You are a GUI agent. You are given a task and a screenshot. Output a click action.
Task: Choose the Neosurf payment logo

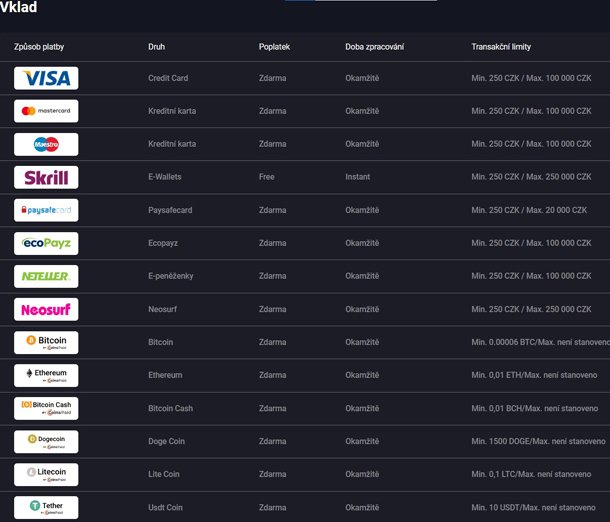(x=46, y=309)
